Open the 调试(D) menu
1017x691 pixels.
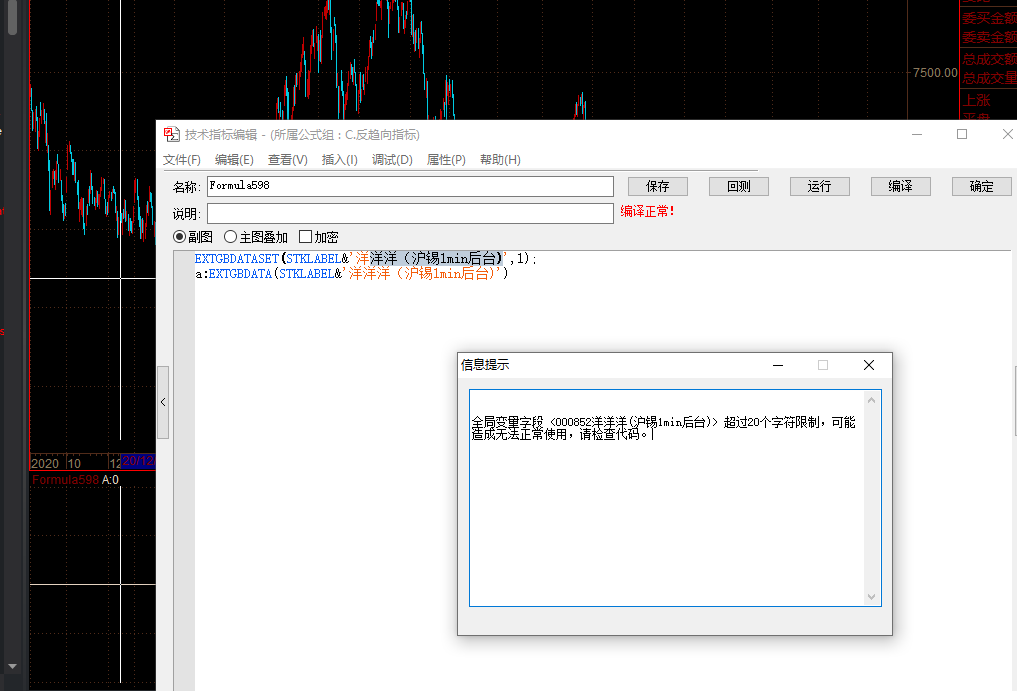tap(392, 160)
